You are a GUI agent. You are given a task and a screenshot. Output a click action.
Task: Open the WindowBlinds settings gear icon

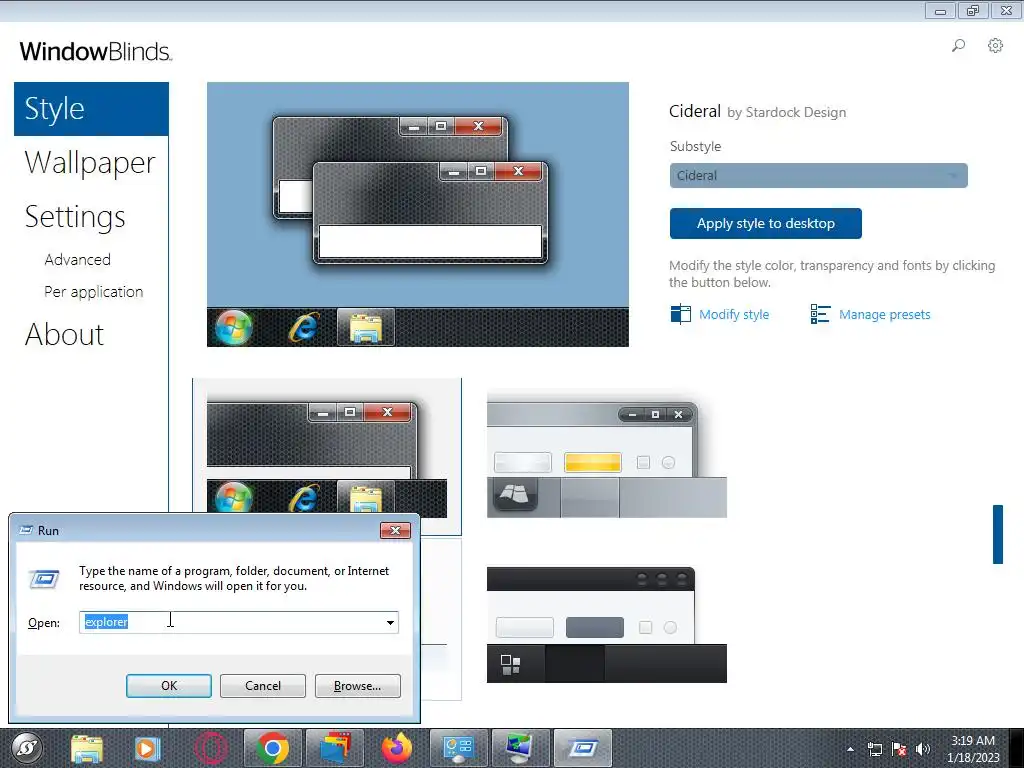(x=995, y=46)
